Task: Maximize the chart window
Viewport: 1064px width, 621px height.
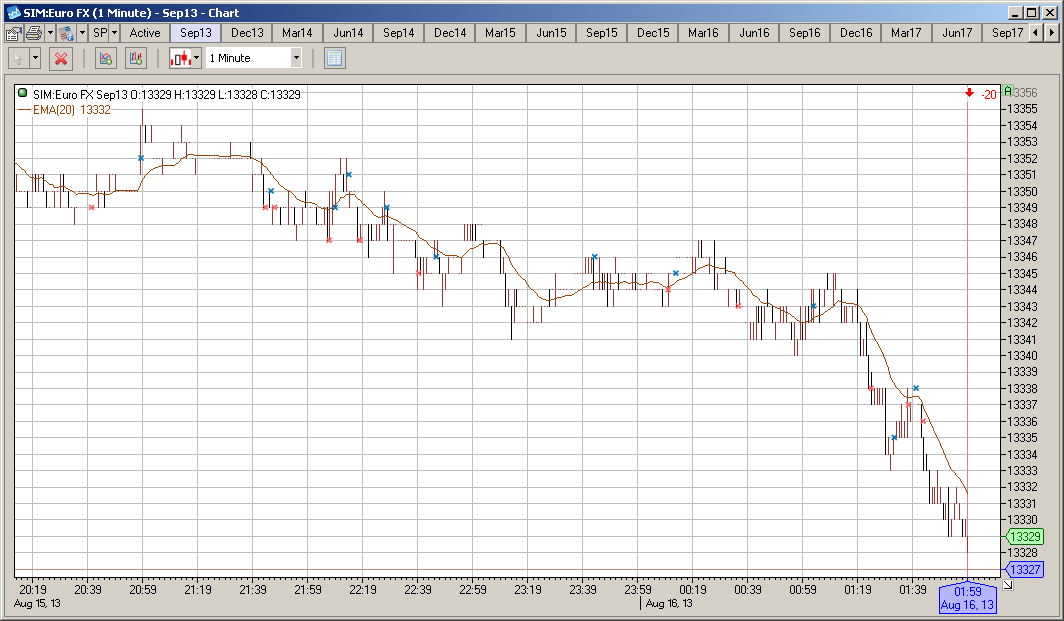Action: point(1031,12)
